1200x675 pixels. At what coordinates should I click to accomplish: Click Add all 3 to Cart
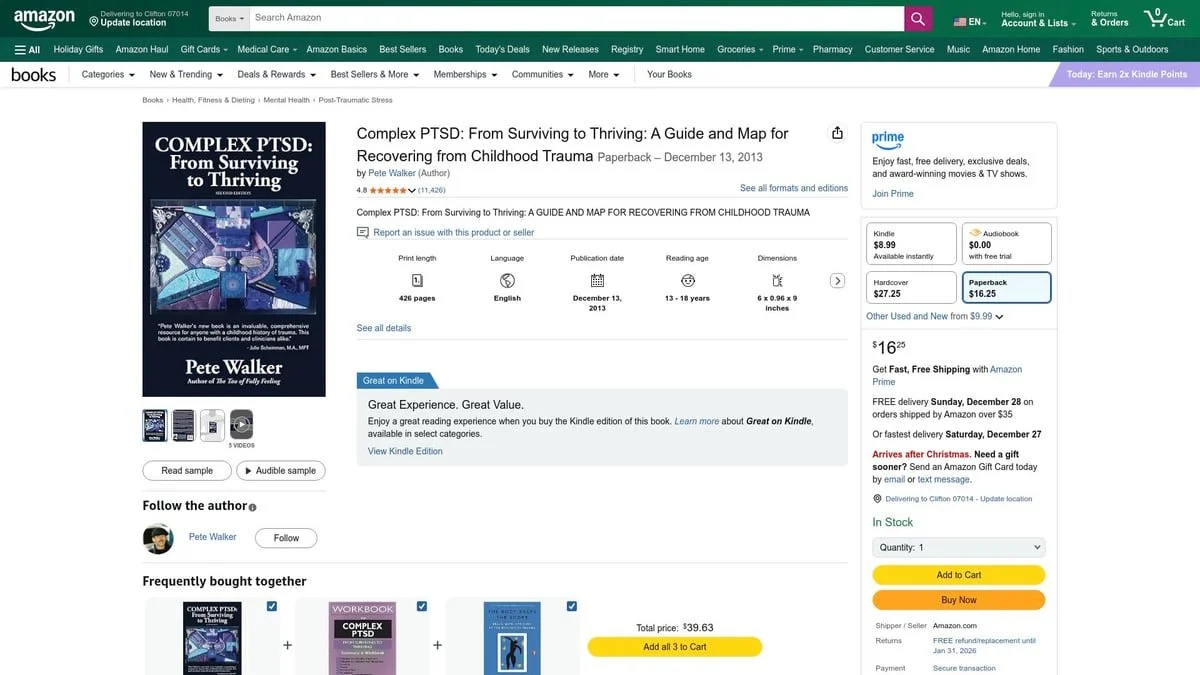(x=675, y=647)
